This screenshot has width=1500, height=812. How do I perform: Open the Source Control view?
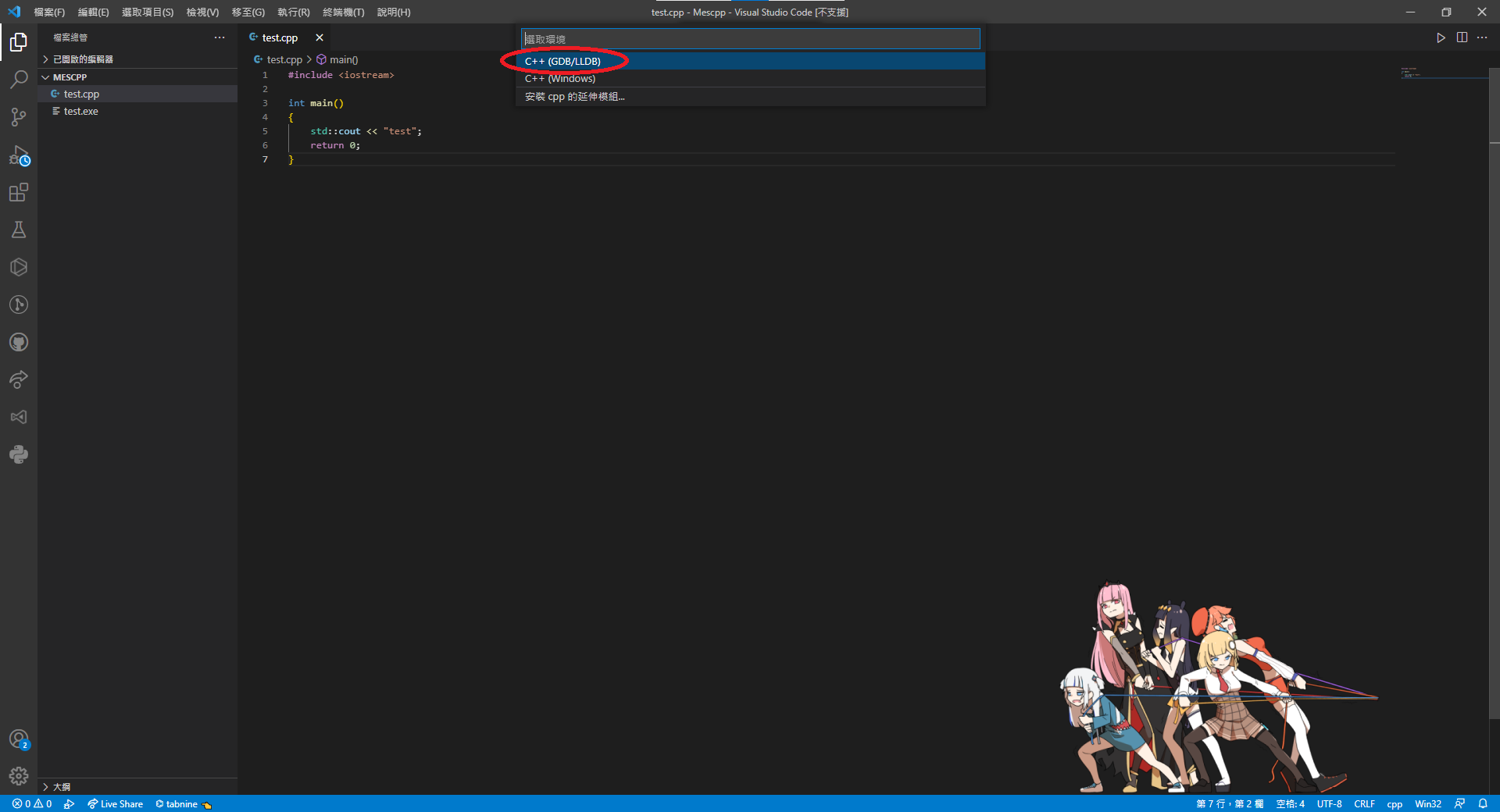click(19, 117)
